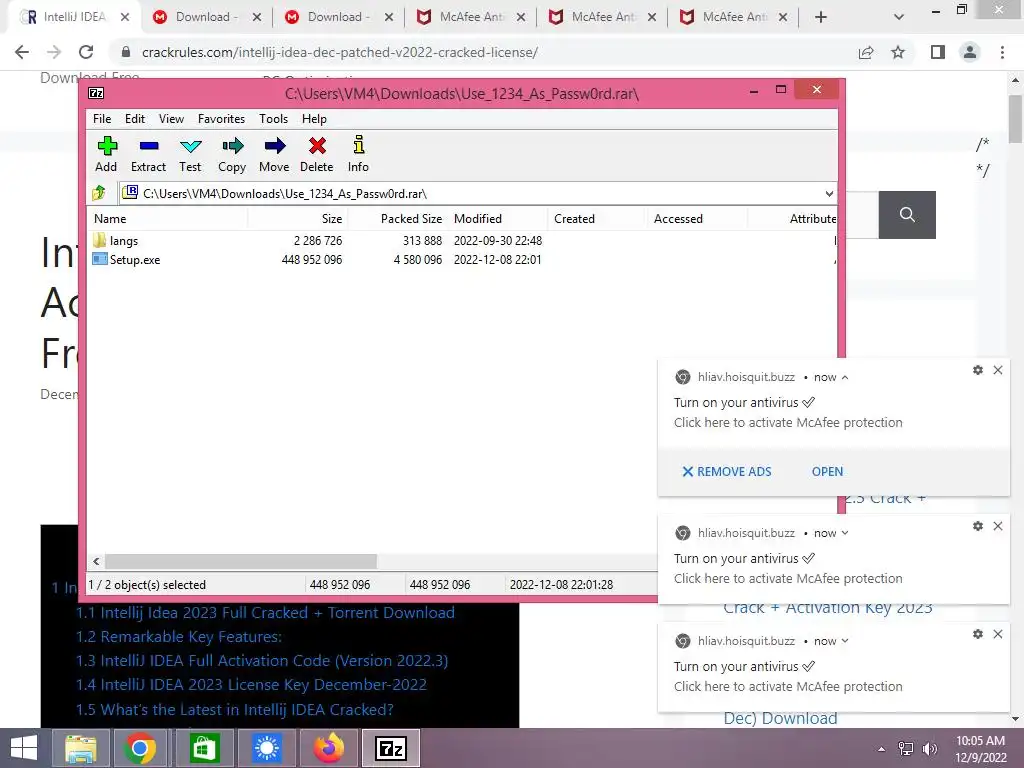Open Firefox from the taskbar
The height and width of the screenshot is (768, 1024).
[328, 748]
